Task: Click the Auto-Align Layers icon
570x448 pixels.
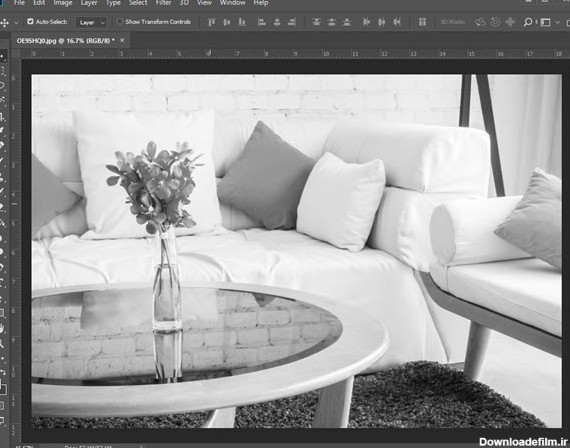Action: tap(422, 22)
